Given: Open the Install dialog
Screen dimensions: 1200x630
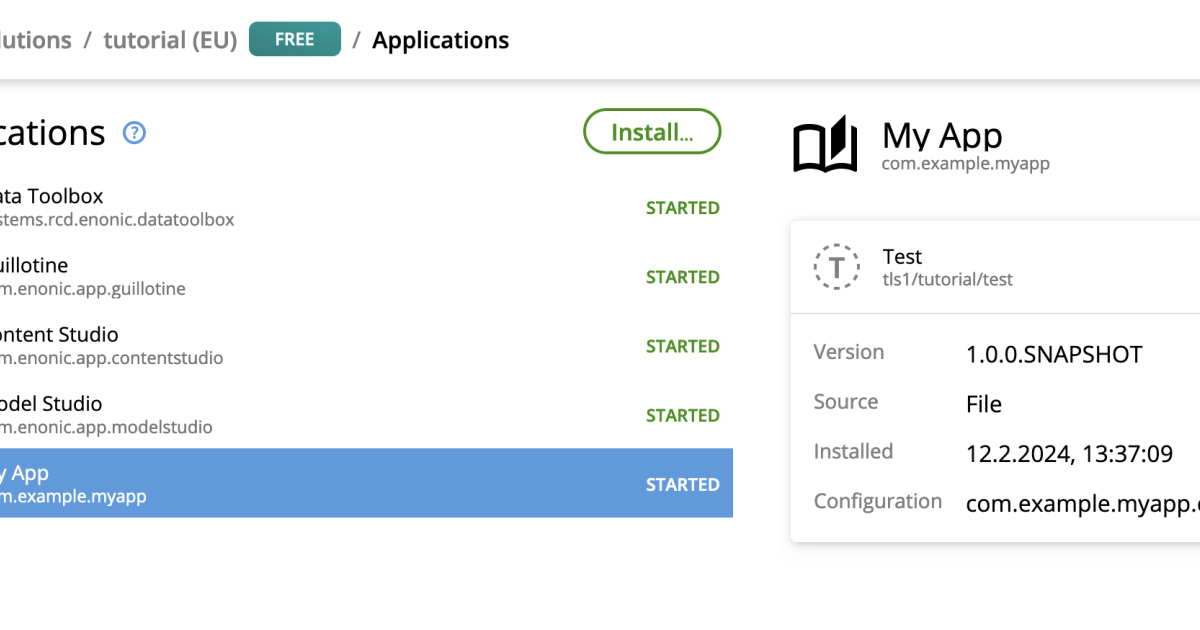Looking at the screenshot, I should (x=652, y=131).
